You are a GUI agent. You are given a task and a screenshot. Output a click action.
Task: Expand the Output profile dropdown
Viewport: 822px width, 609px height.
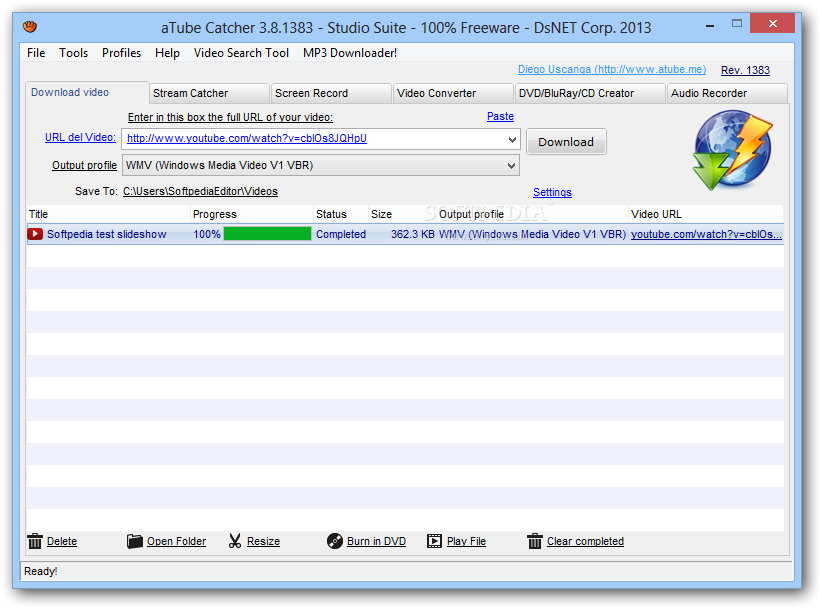pyautogui.click(x=509, y=165)
